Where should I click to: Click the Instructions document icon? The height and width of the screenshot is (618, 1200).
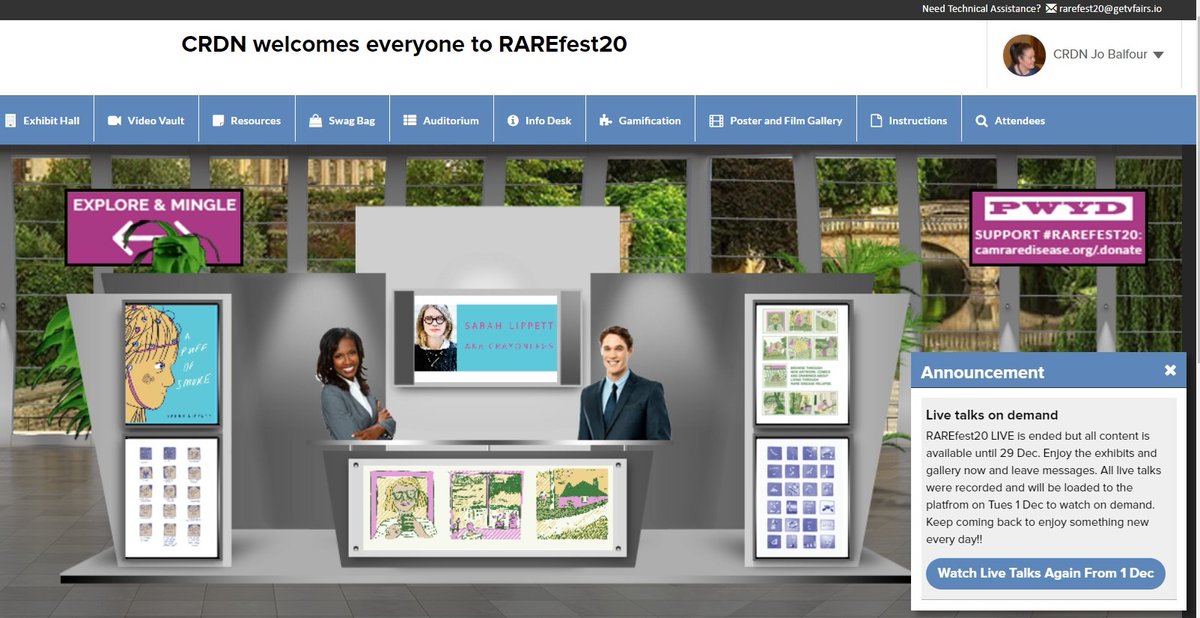click(x=876, y=121)
